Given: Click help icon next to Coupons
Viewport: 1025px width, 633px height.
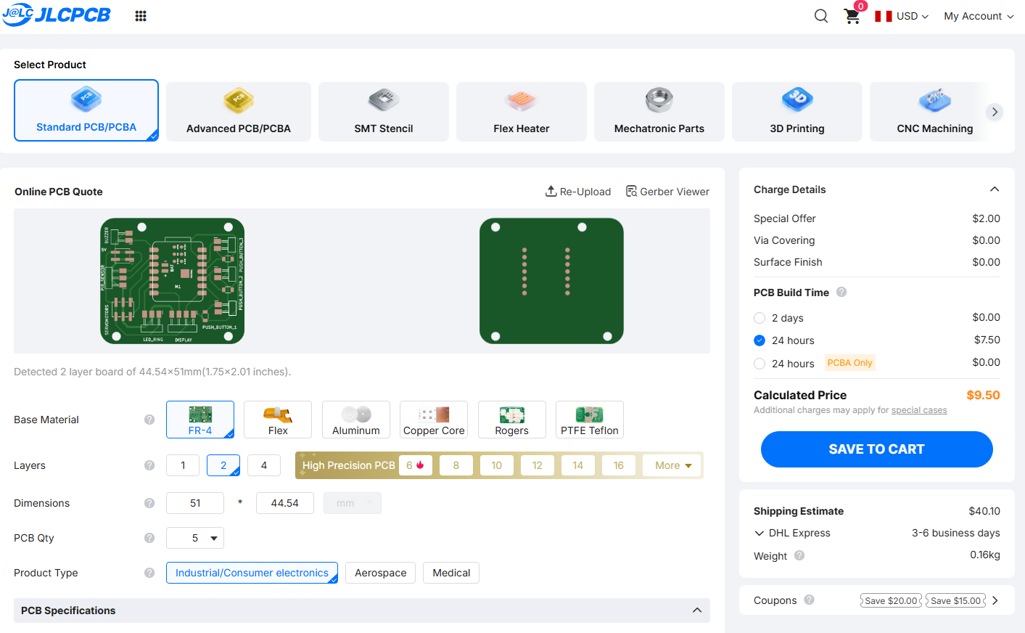Looking at the screenshot, I should click(809, 600).
